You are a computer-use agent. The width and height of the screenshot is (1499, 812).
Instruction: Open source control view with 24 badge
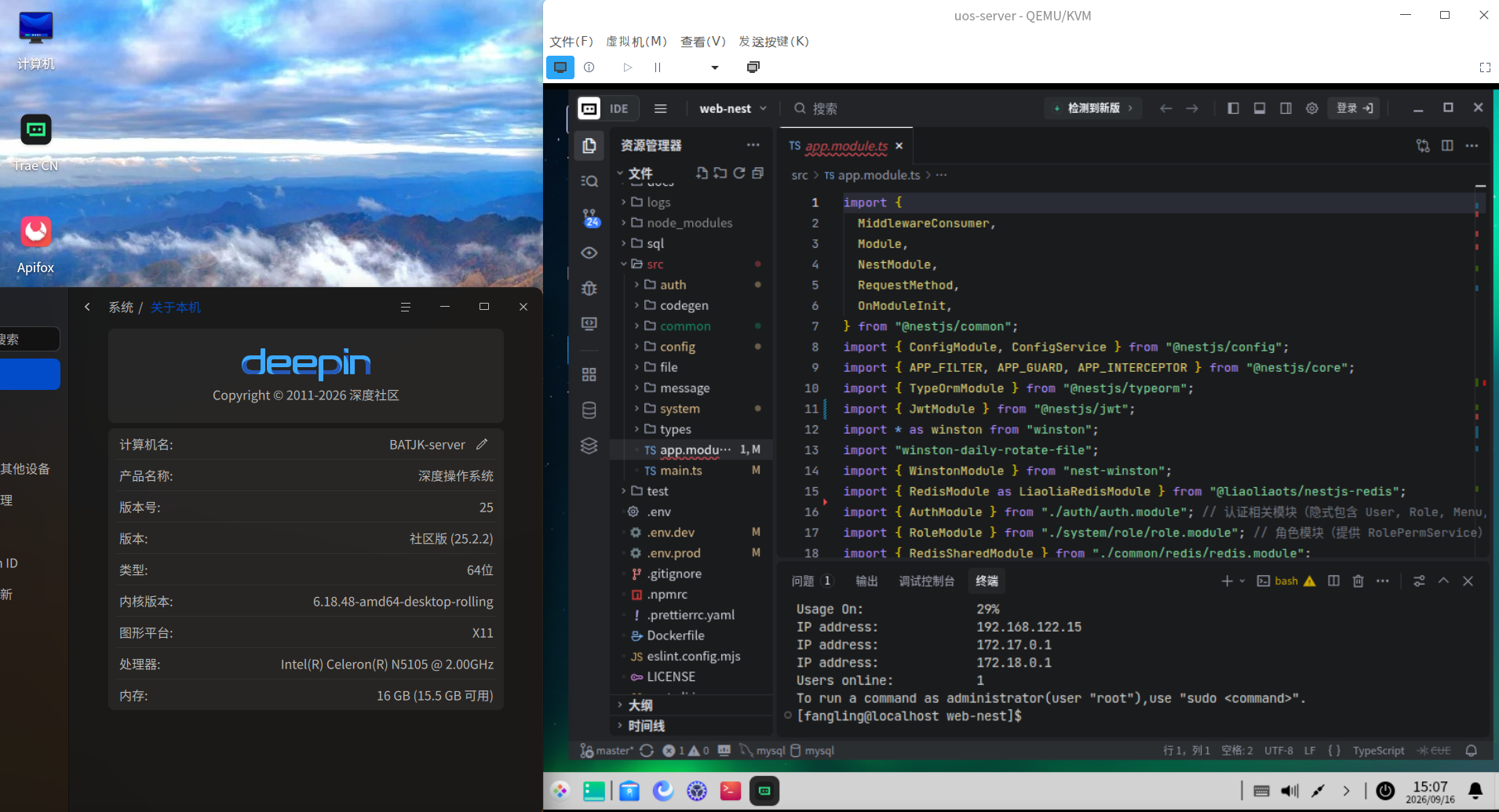pos(589,217)
